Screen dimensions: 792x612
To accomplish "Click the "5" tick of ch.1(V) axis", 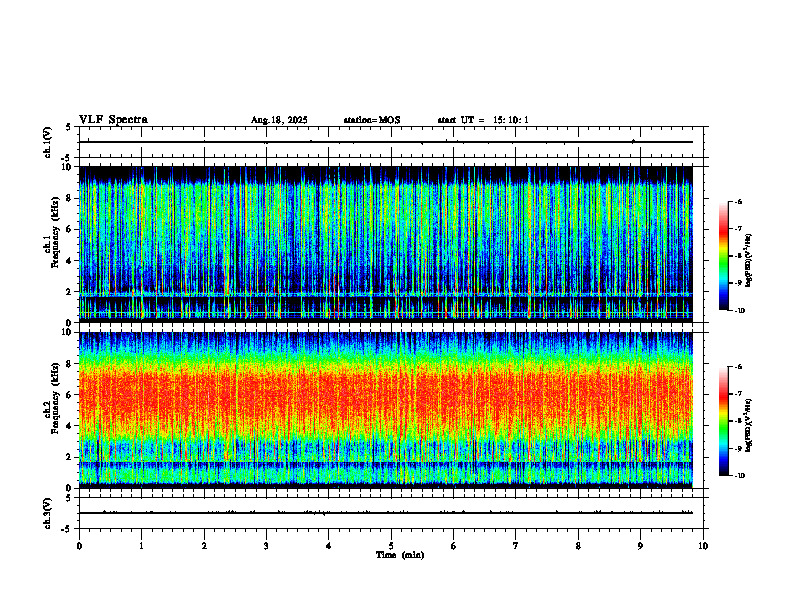I will point(69,127).
